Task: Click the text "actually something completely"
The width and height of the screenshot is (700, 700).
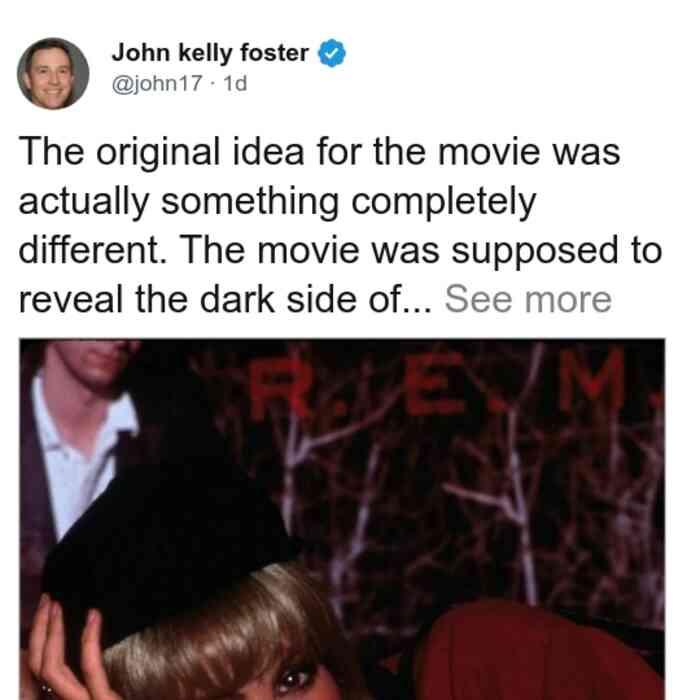Action: [277, 202]
